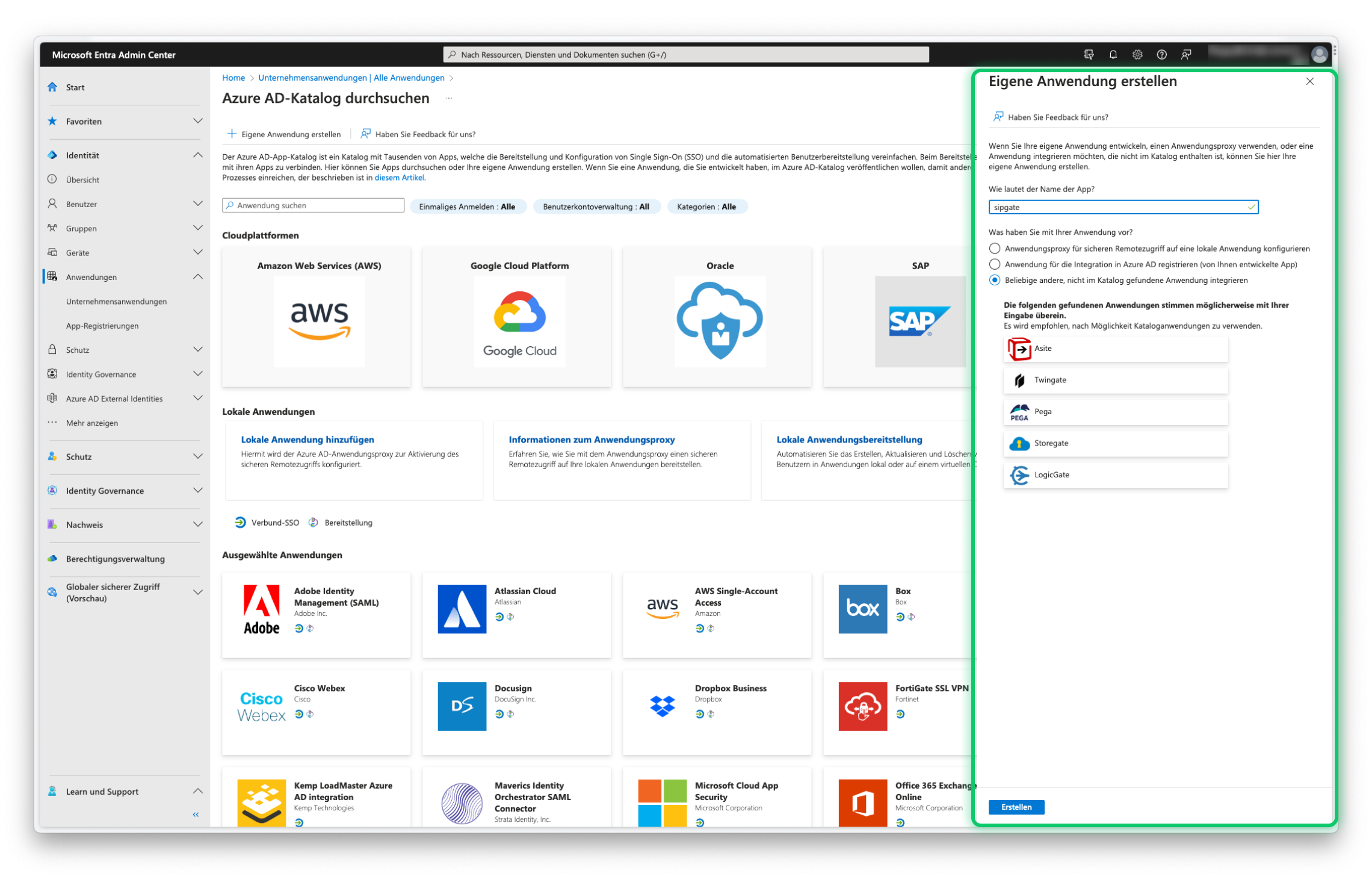
Task: Select radio option for Anwendungsproxy configuration
Action: click(x=993, y=248)
